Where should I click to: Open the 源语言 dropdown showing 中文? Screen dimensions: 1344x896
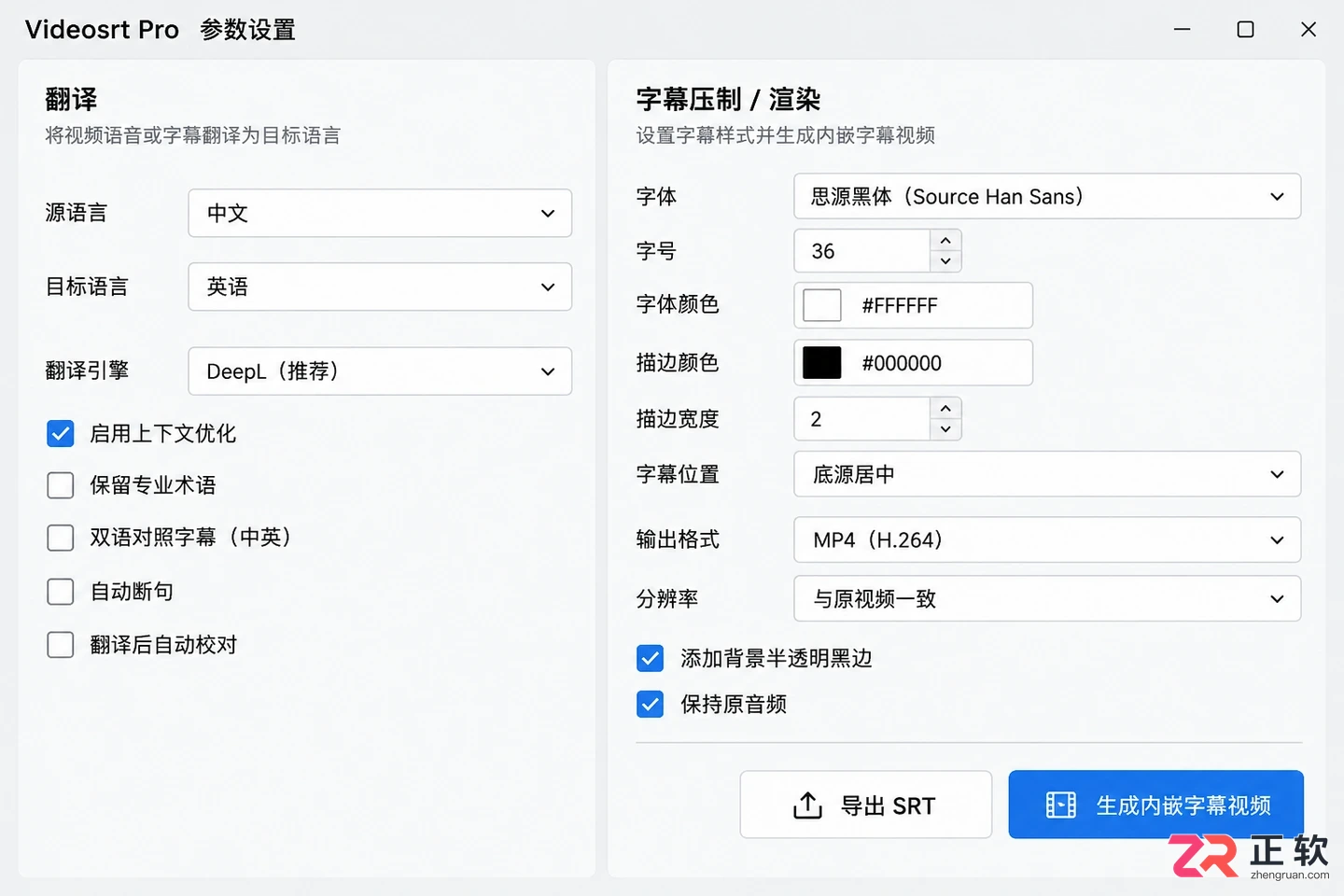[x=380, y=213]
